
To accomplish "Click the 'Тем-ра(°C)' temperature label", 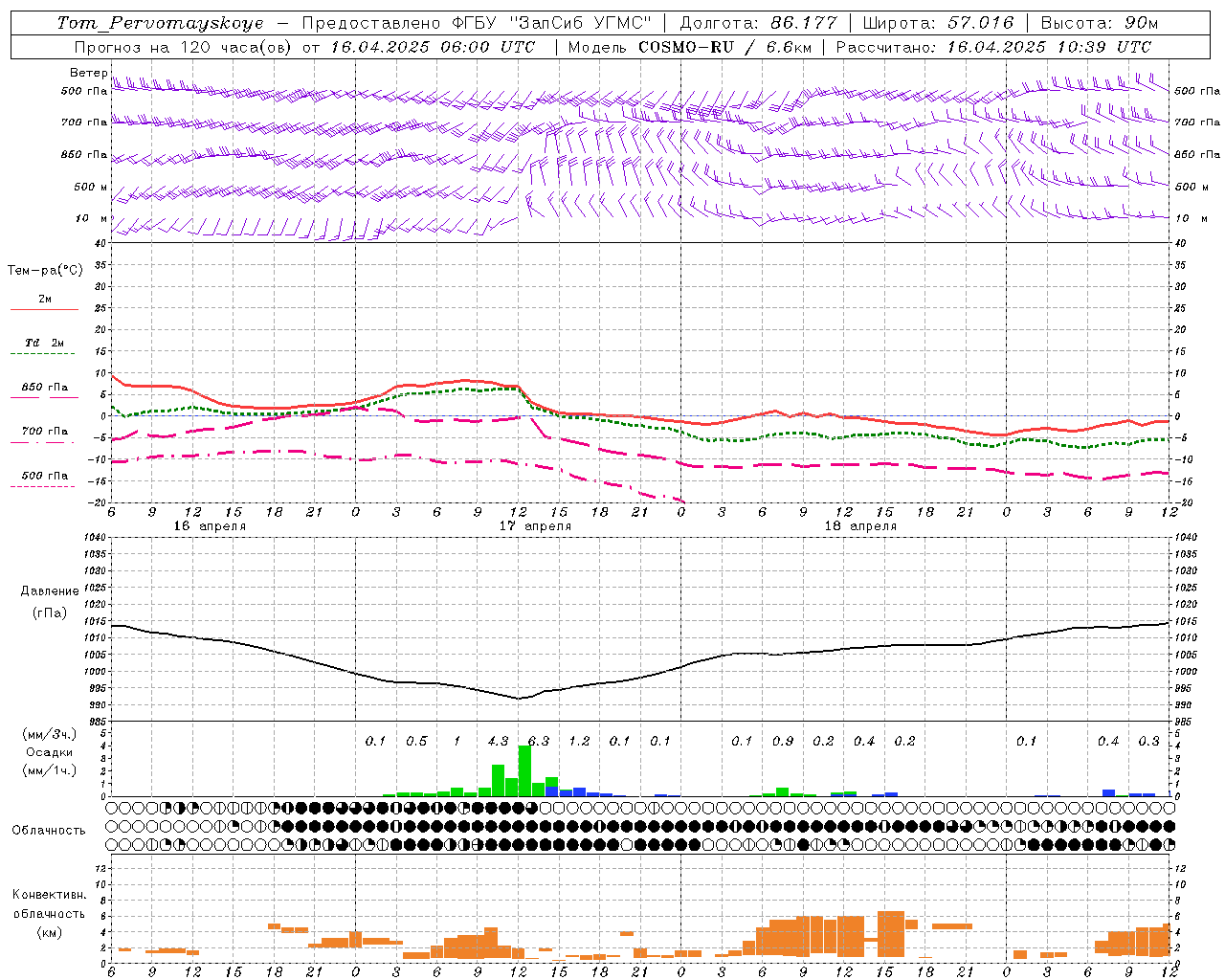I will click(x=45, y=271).
